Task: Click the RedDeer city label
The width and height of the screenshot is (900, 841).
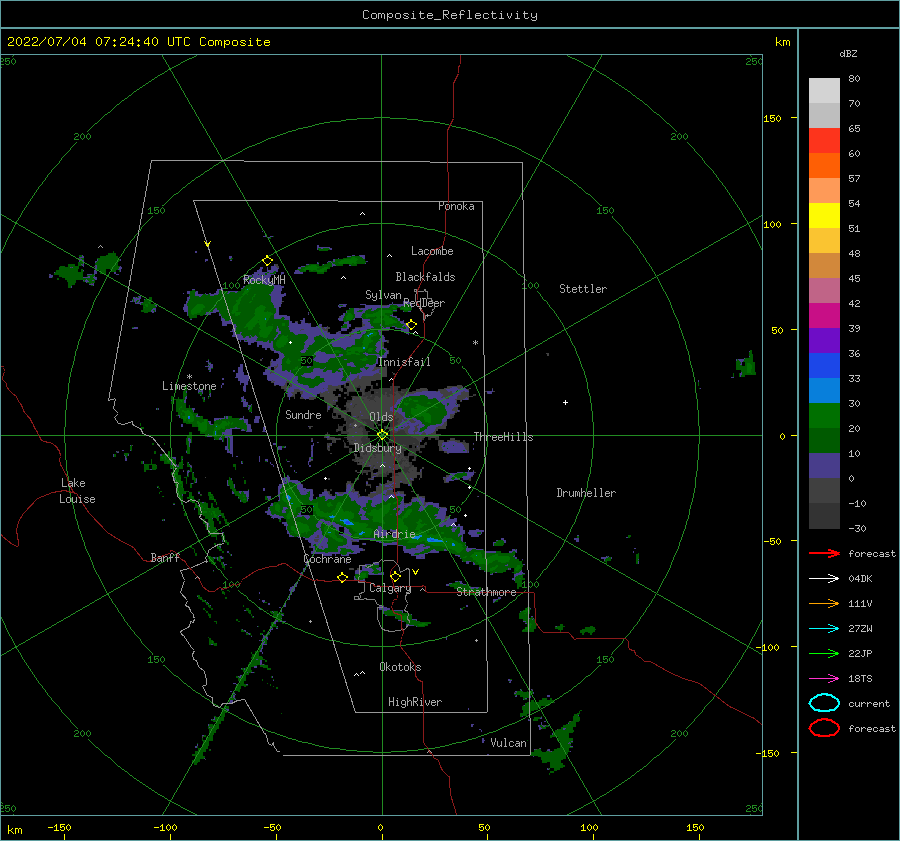Action: tap(424, 303)
